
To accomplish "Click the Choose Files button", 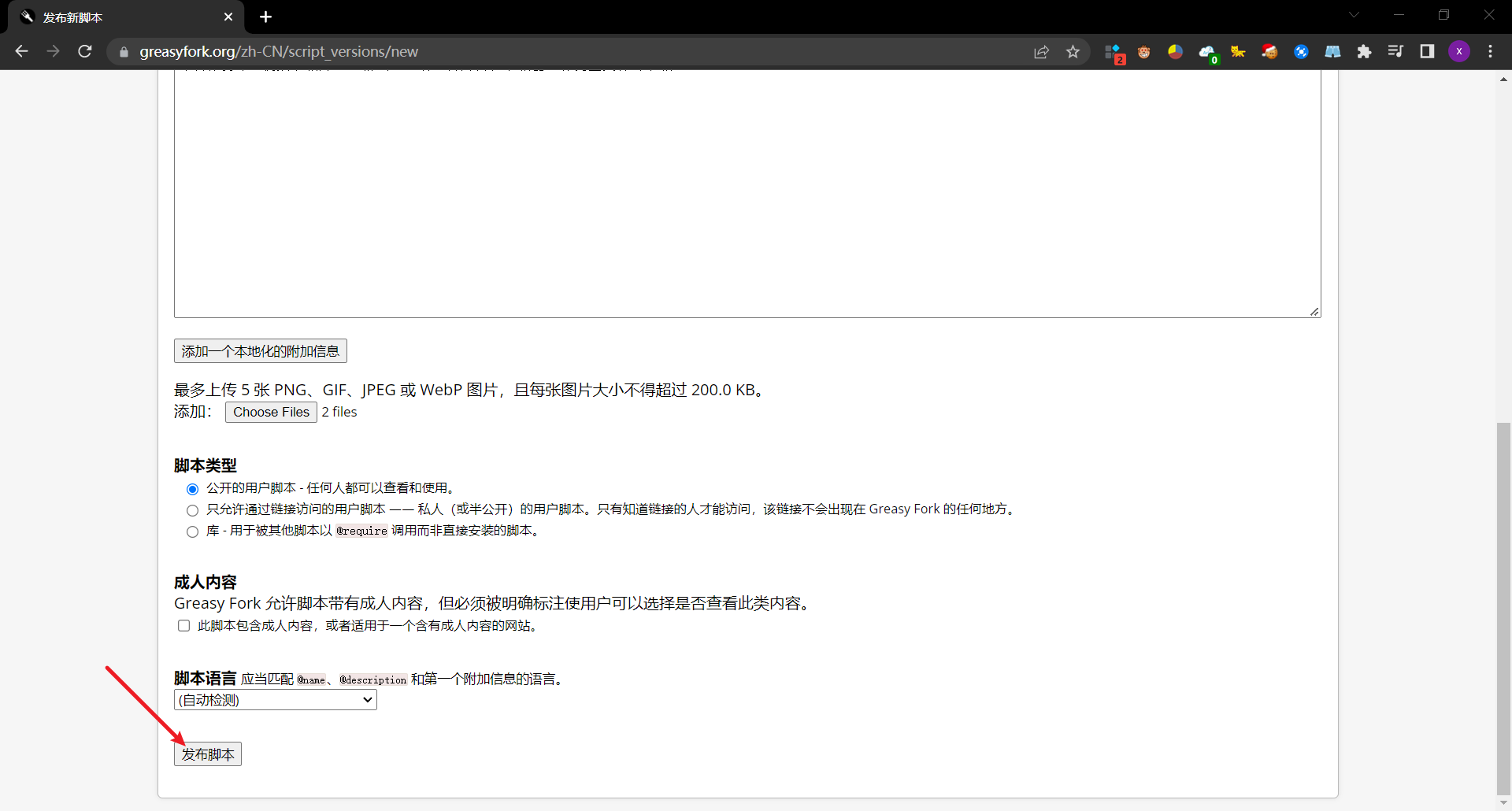I will tap(271, 412).
